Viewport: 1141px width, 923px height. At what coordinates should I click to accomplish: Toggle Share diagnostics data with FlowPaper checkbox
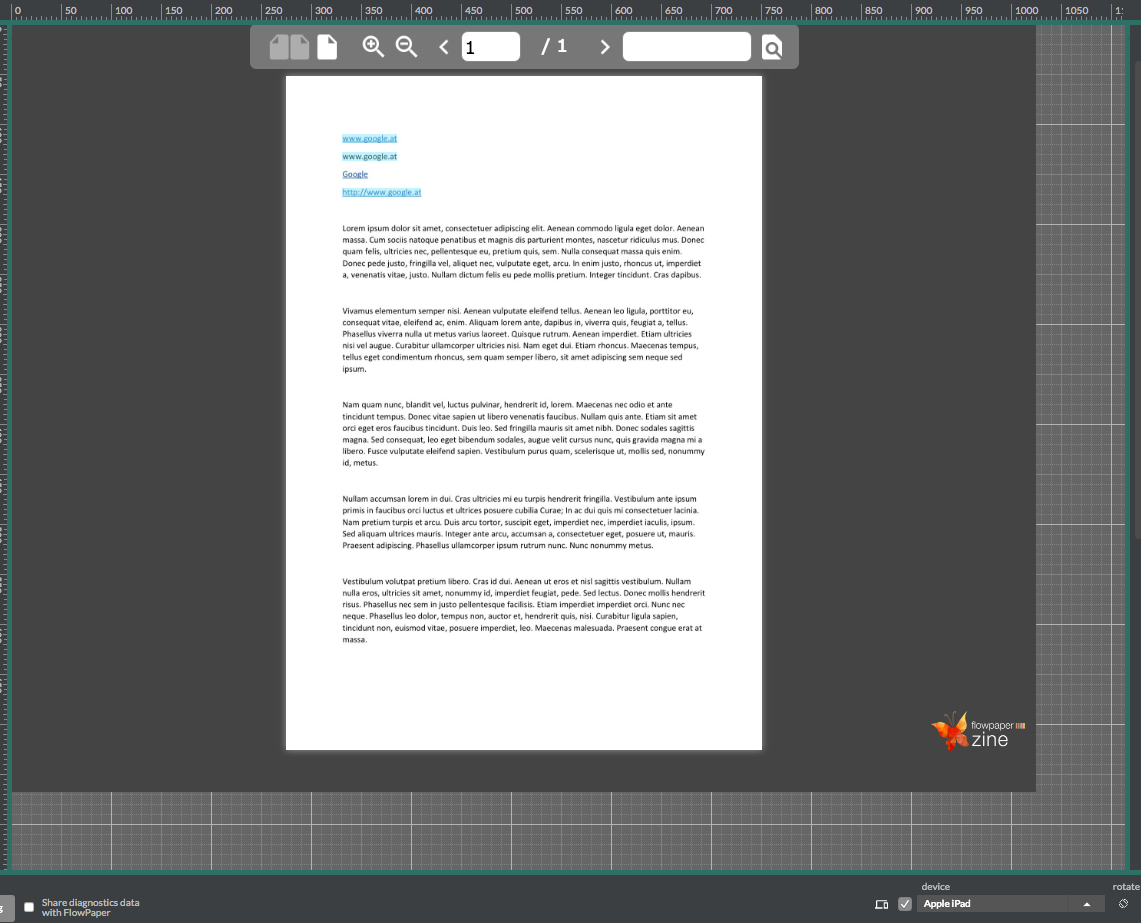click(29, 907)
